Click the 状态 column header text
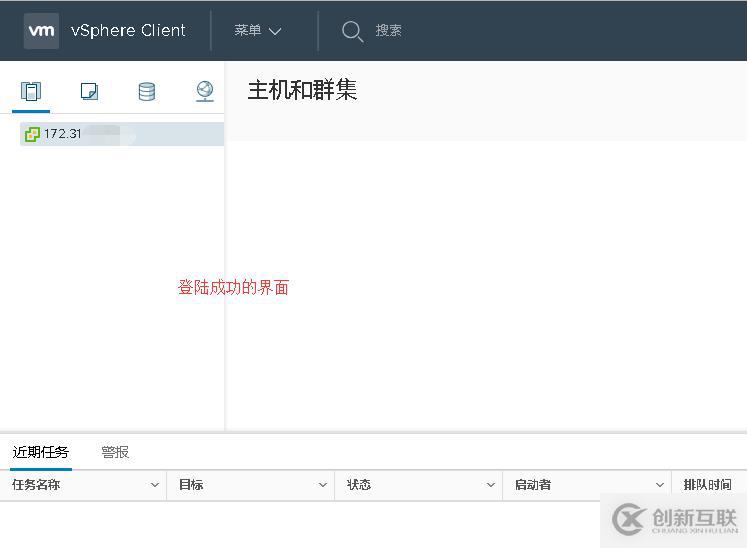This screenshot has height=548, width=747. click(x=359, y=485)
